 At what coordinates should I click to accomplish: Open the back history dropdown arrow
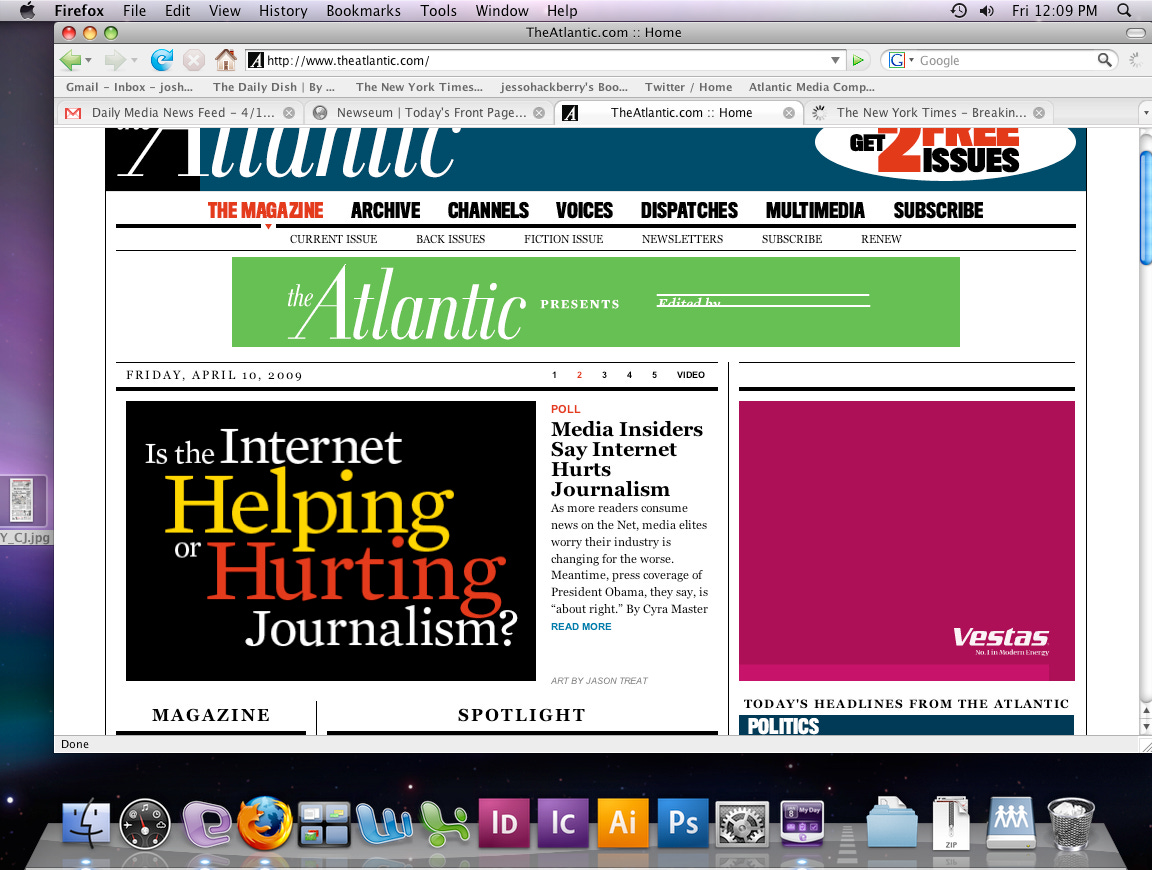tap(88, 60)
